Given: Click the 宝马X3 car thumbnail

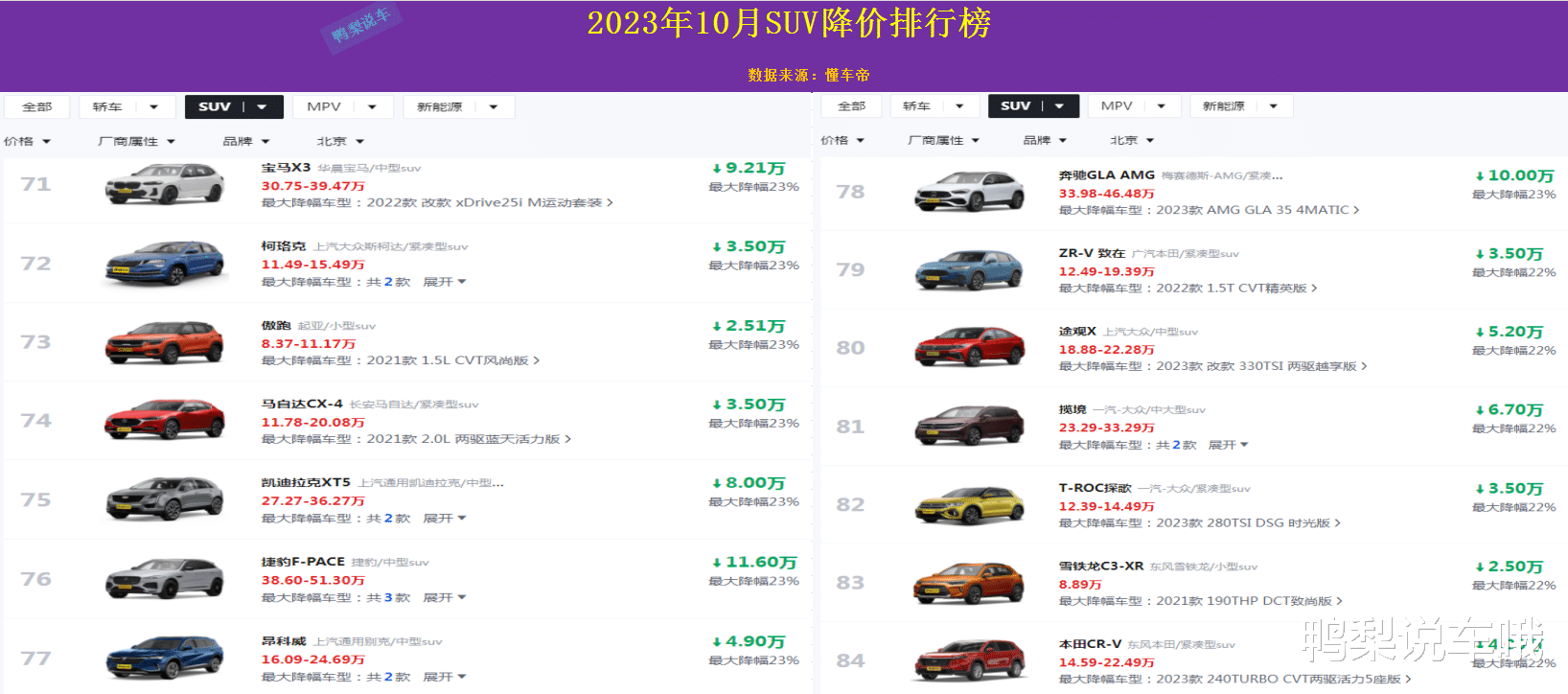Looking at the screenshot, I should click(x=164, y=184).
